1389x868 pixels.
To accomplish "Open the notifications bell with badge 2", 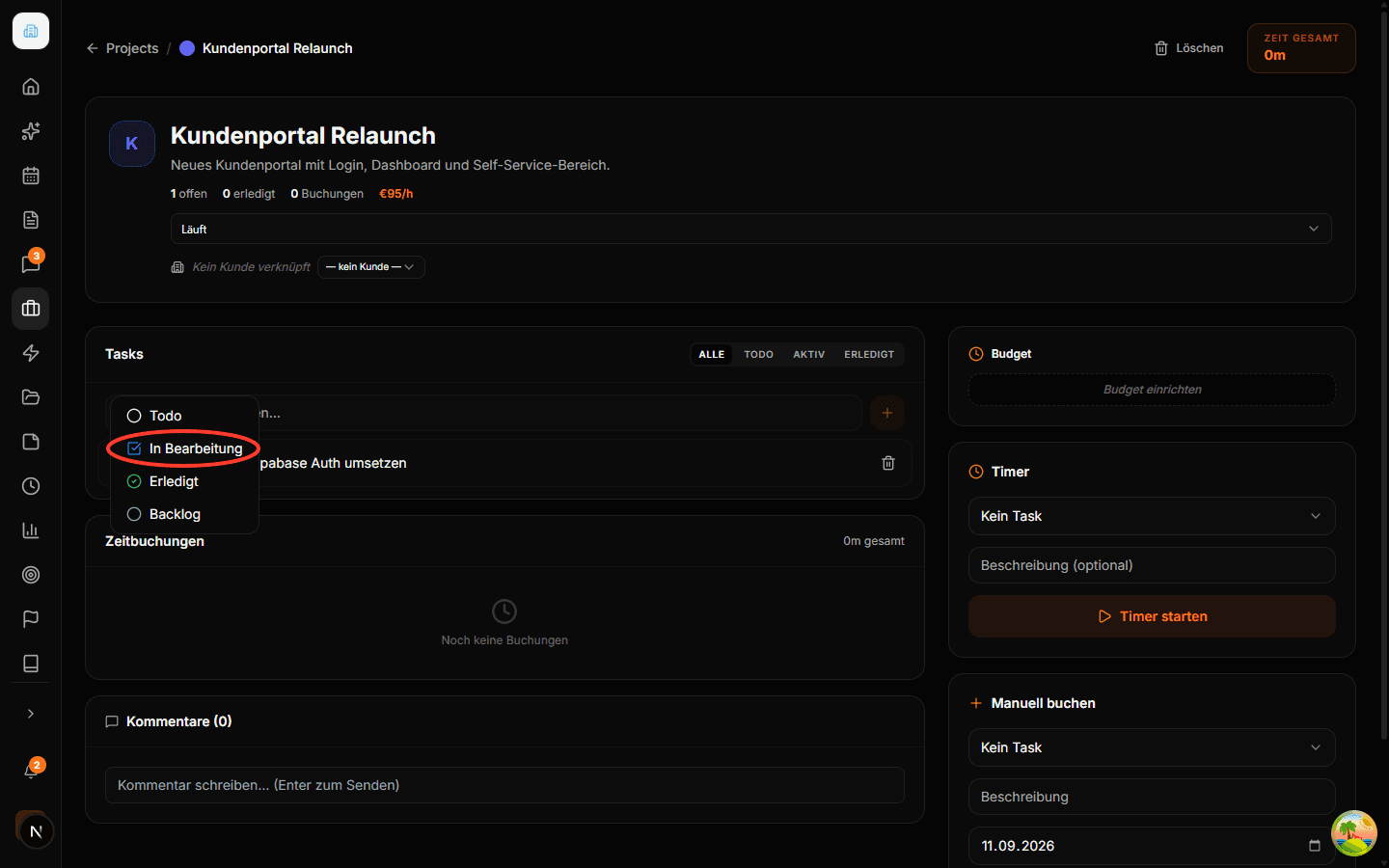I will 31,771.
